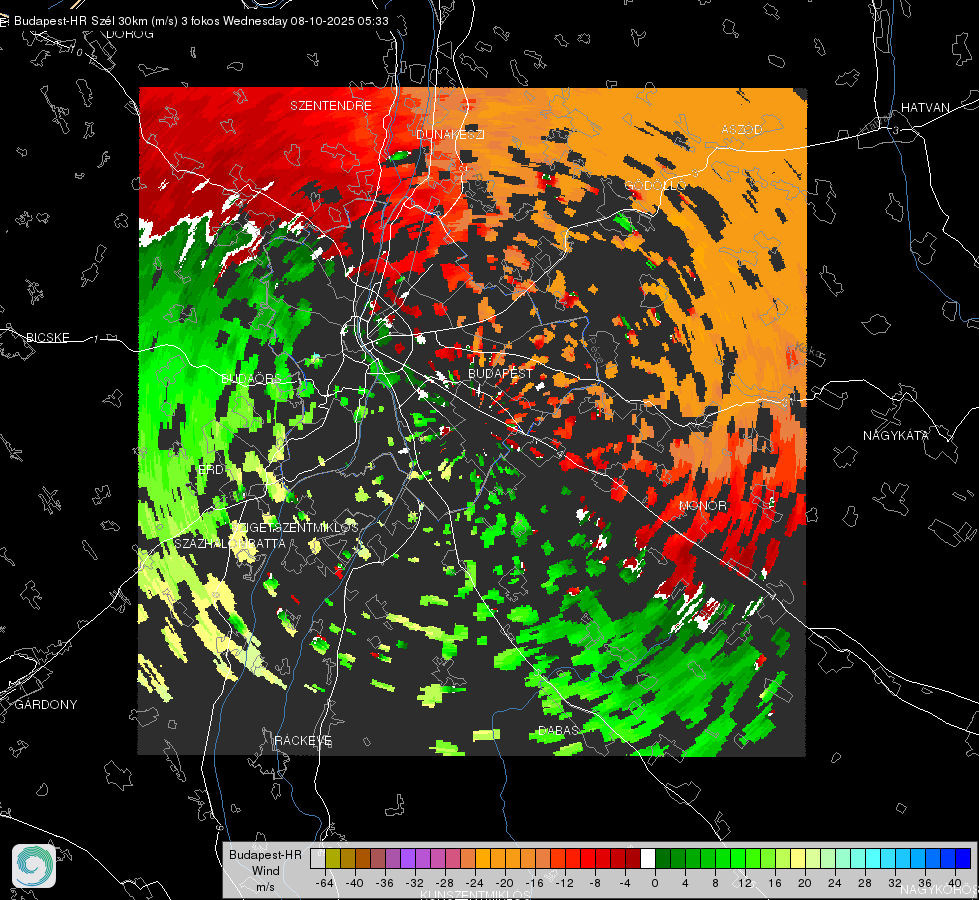Click the blue swirl logo icon

click(x=34, y=866)
